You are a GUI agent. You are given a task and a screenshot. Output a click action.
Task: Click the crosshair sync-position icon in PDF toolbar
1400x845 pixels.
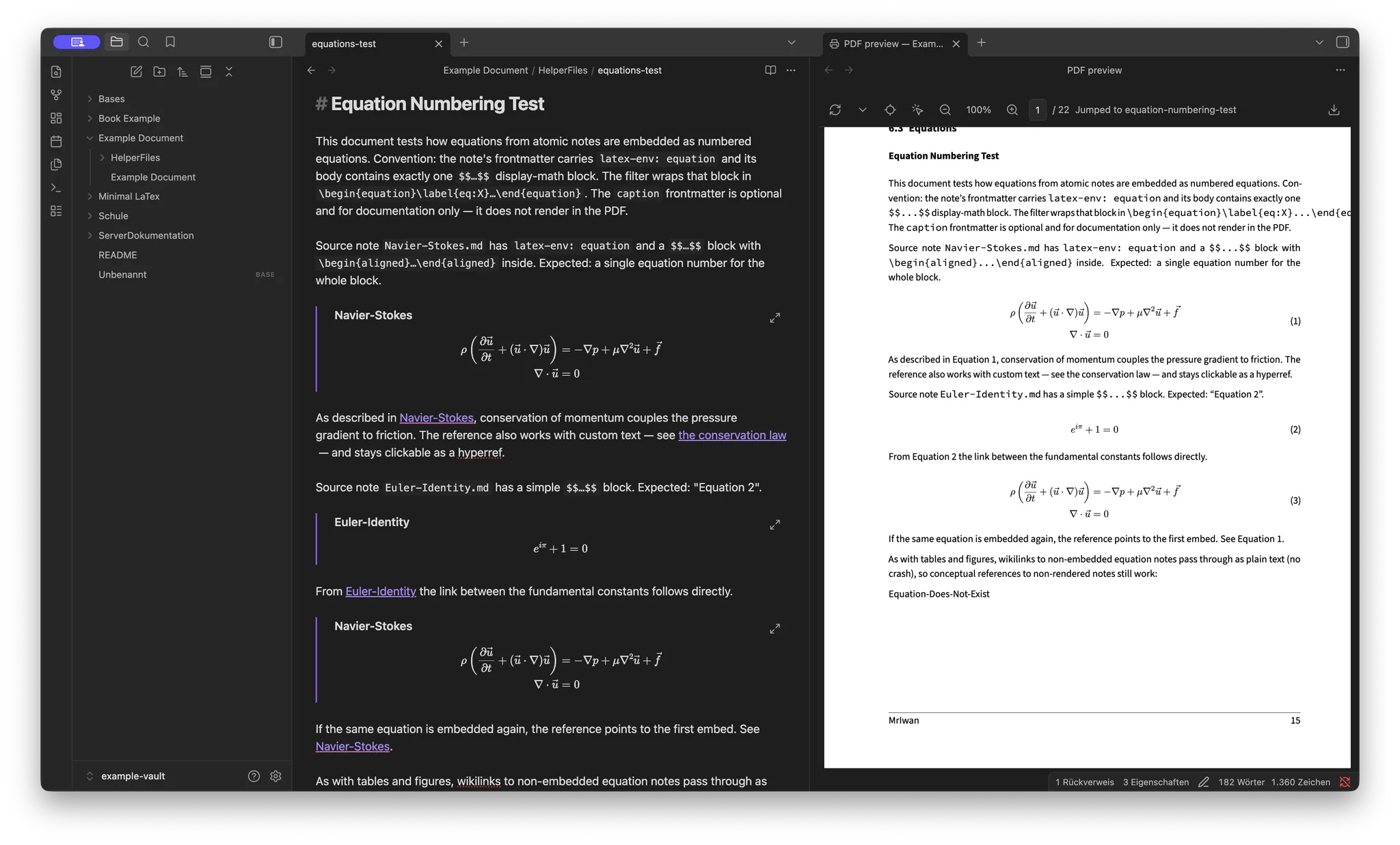(890, 110)
